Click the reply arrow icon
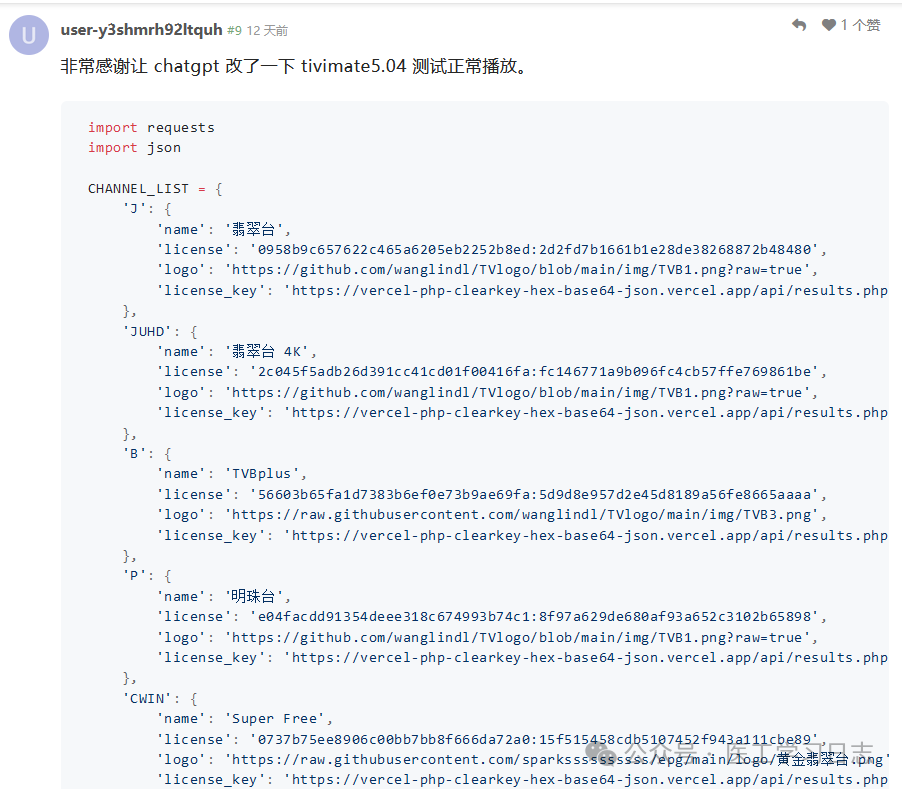This screenshot has width=902, height=789. [799, 25]
